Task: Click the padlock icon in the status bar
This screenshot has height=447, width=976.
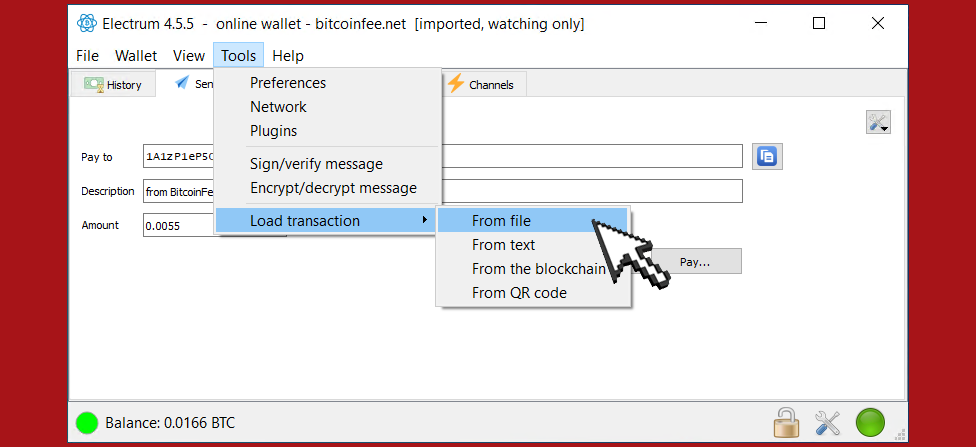Action: click(786, 422)
